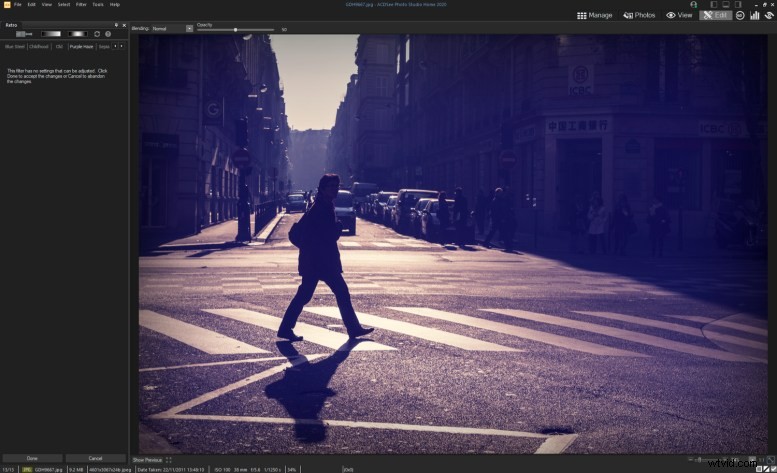Viewport: 777px width, 473px height.
Task: Click the fit image icon beside Show Previous
Action: click(169, 460)
